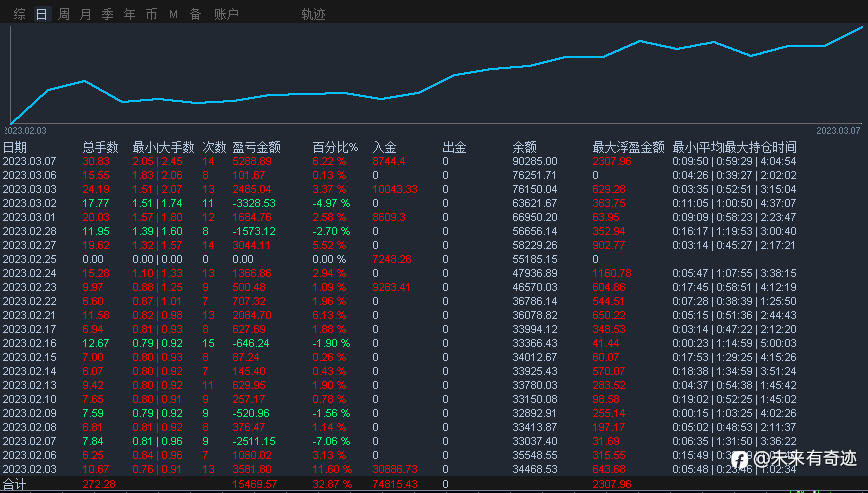Image resolution: width=868 pixels, height=493 pixels.
Task: Switch to the 月 monthly tab
Action: pos(85,14)
